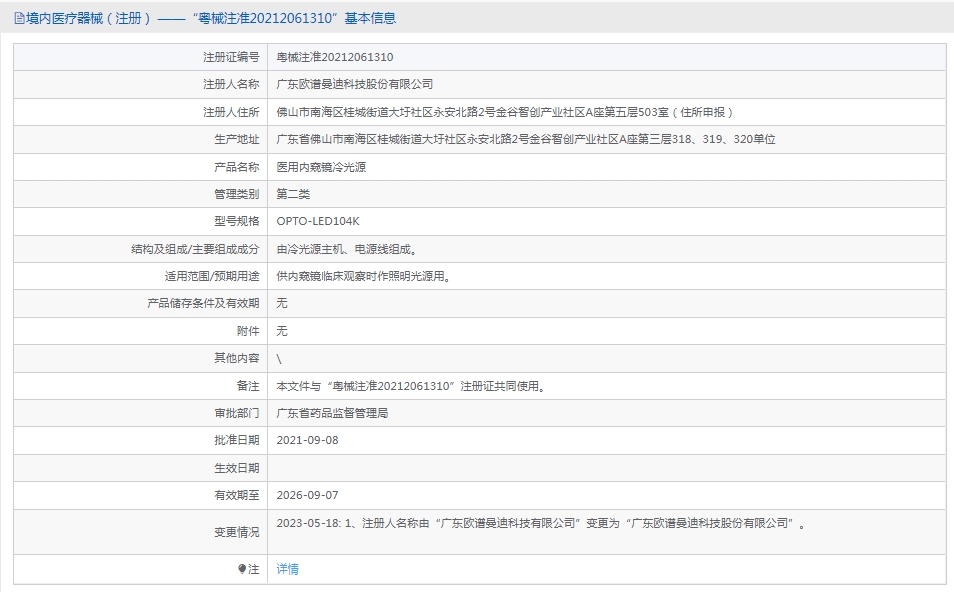Image resolution: width=954 pixels, height=592 pixels.
Task: Select product name 医用内窥镜冷光源
Action: coord(321,167)
